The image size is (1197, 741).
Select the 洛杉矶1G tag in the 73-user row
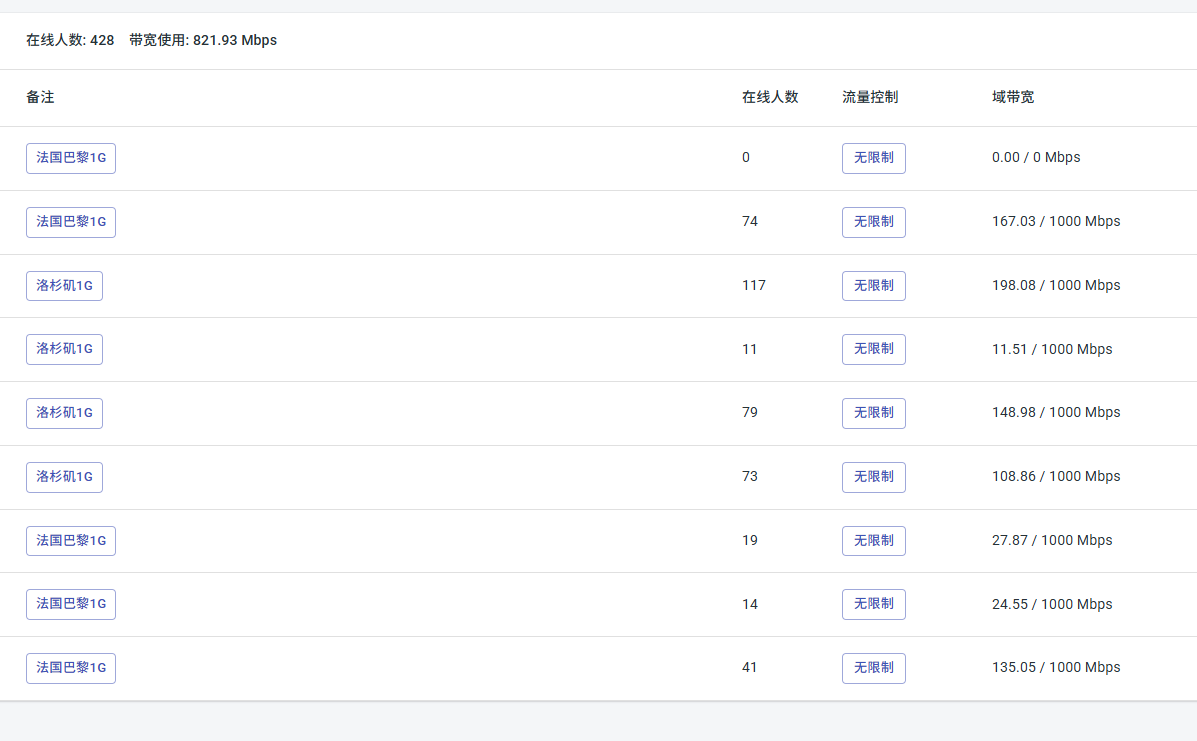pyautogui.click(x=64, y=477)
